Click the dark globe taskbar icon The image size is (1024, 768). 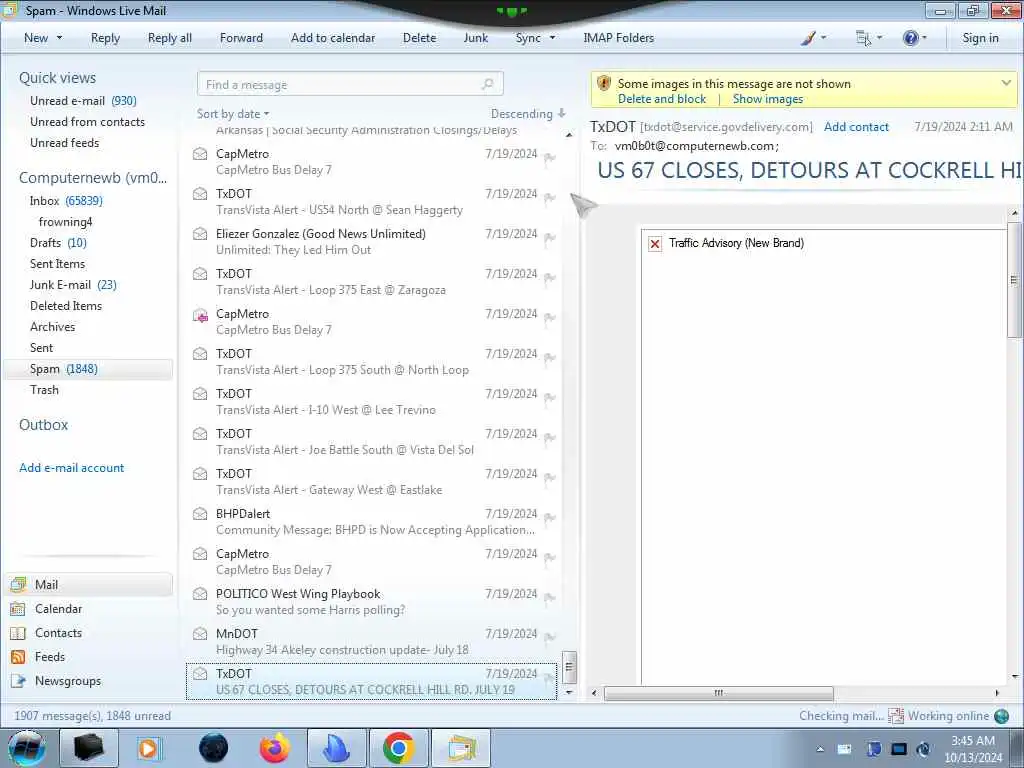tap(213, 748)
